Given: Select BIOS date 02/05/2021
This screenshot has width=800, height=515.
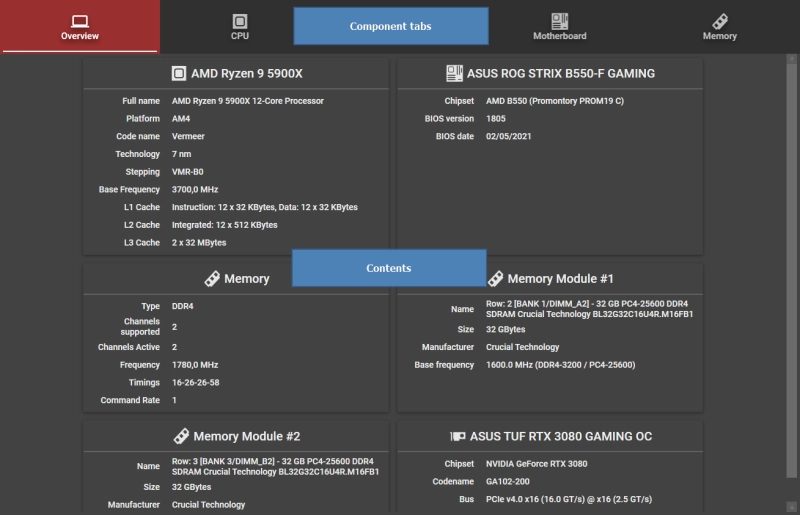Looking at the screenshot, I should 508,136.
